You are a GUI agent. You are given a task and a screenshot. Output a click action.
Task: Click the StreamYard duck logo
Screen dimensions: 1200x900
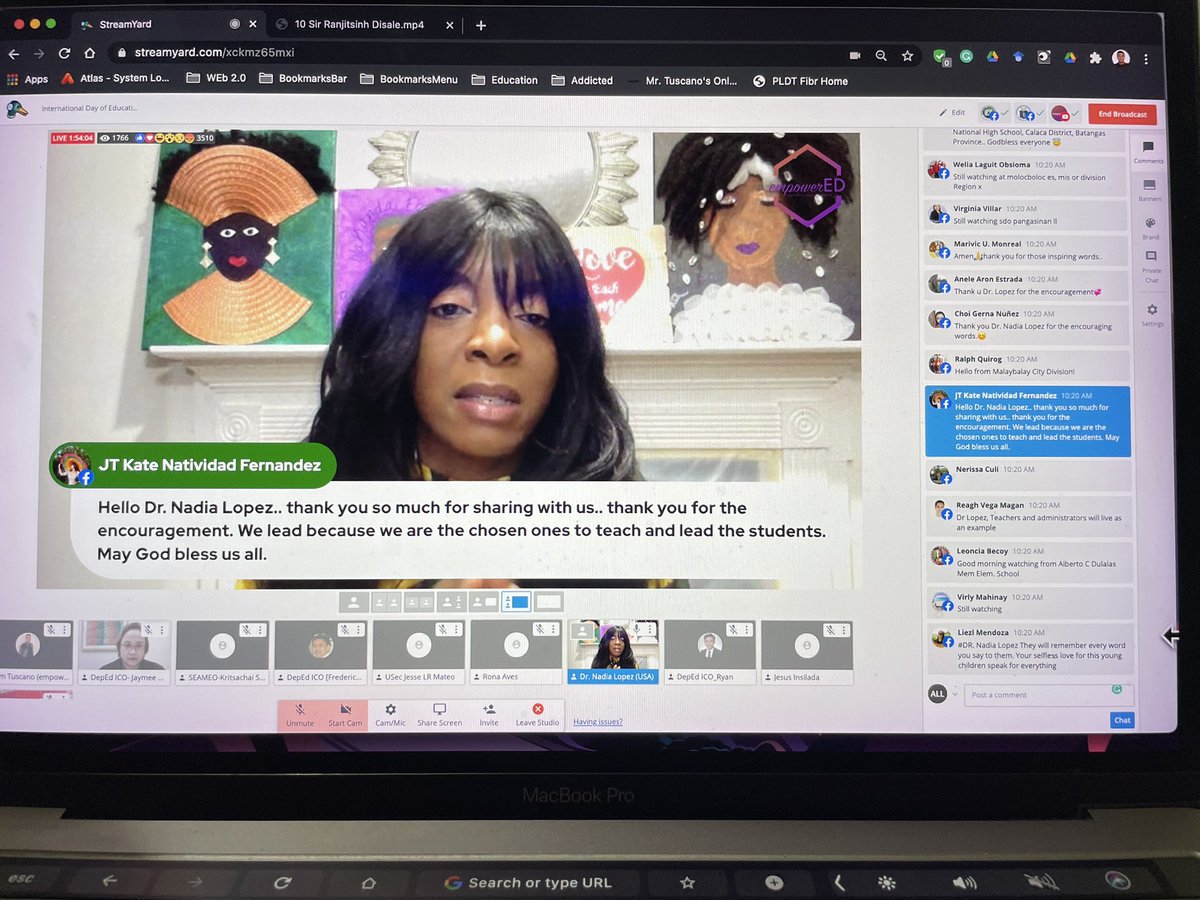[x=17, y=109]
